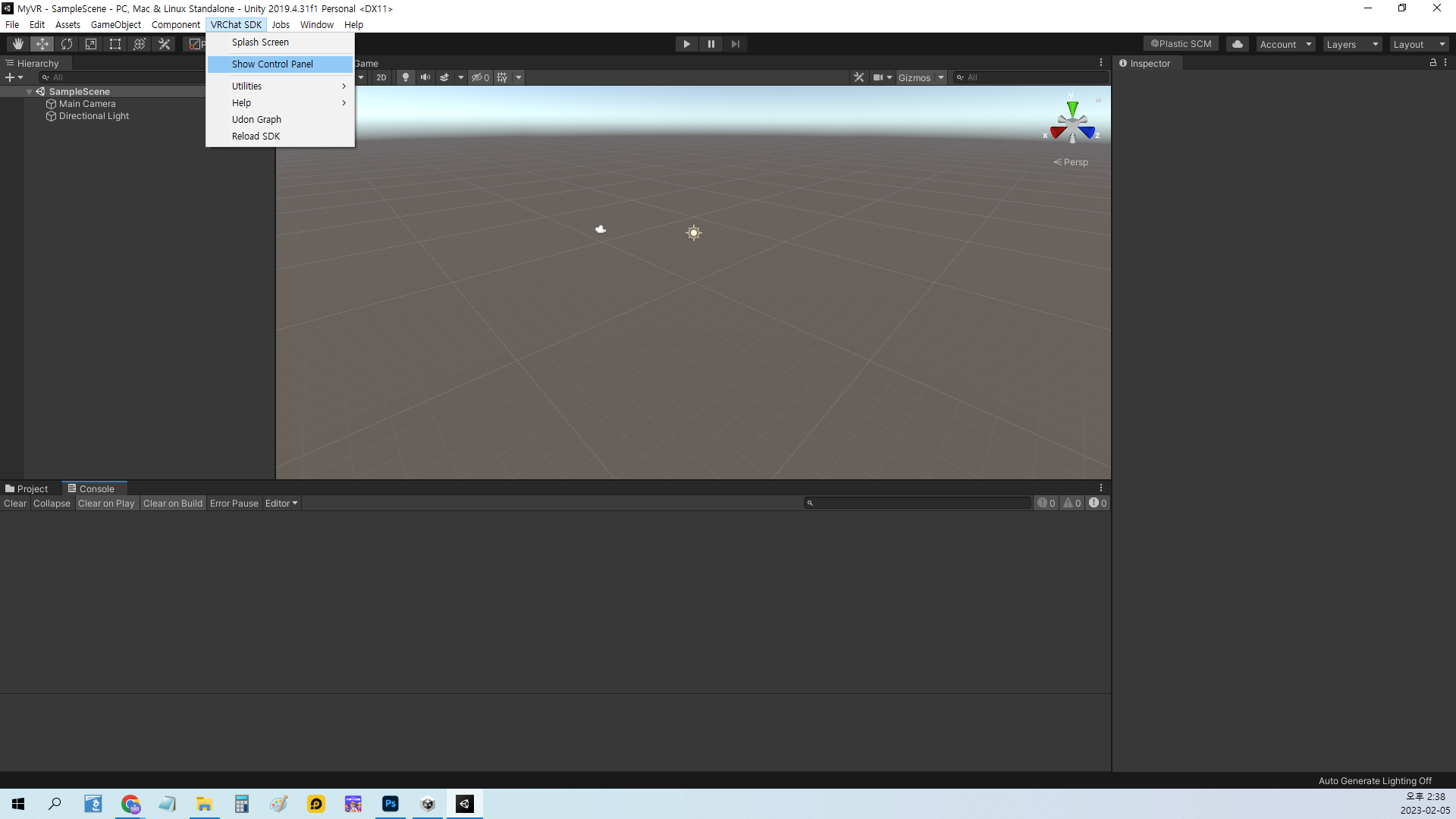
Task: Switch to the Project tab
Action: pyautogui.click(x=27, y=489)
